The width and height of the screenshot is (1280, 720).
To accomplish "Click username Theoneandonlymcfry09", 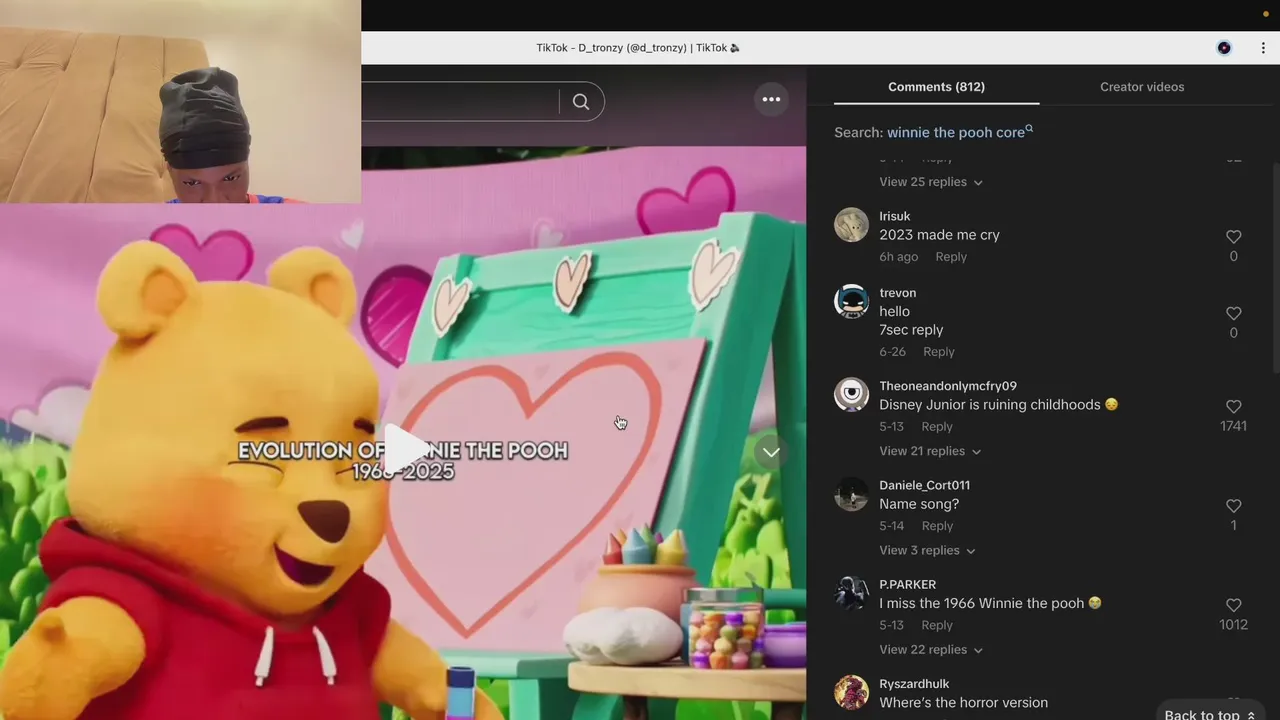I will pos(948,386).
